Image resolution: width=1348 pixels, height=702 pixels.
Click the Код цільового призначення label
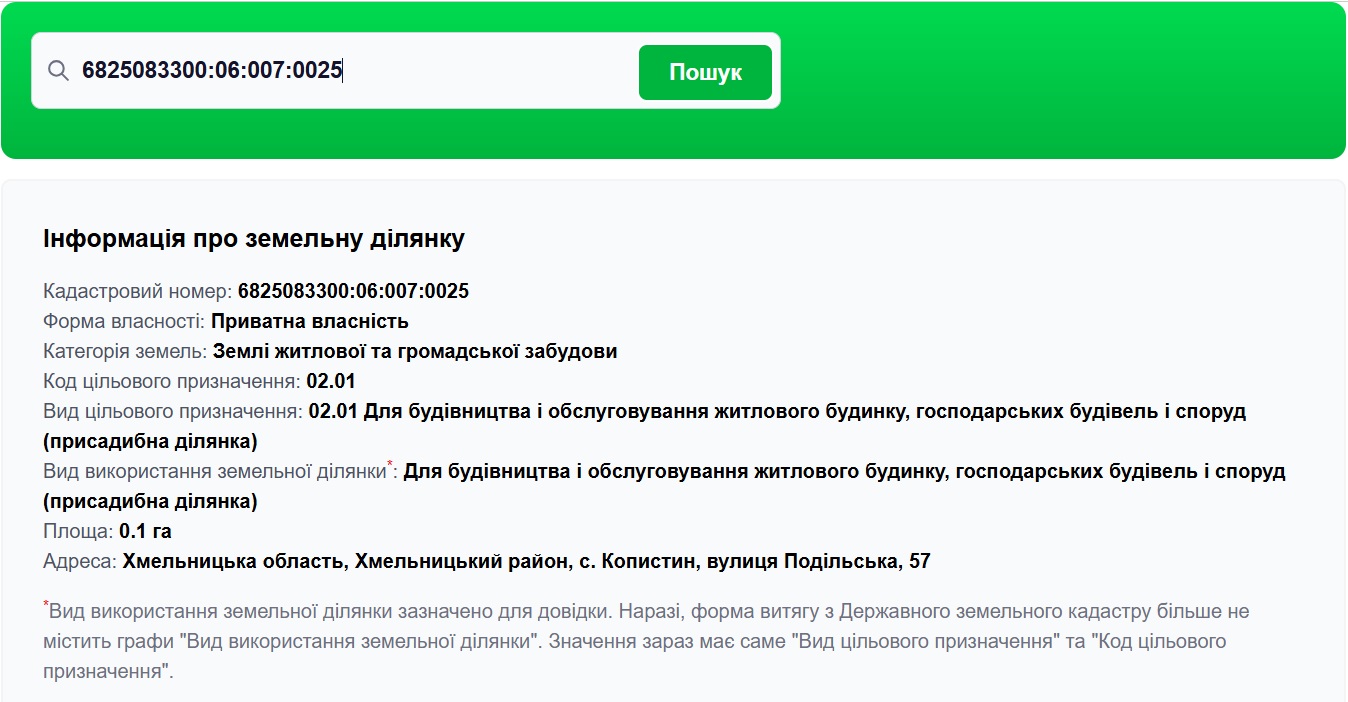171,382
